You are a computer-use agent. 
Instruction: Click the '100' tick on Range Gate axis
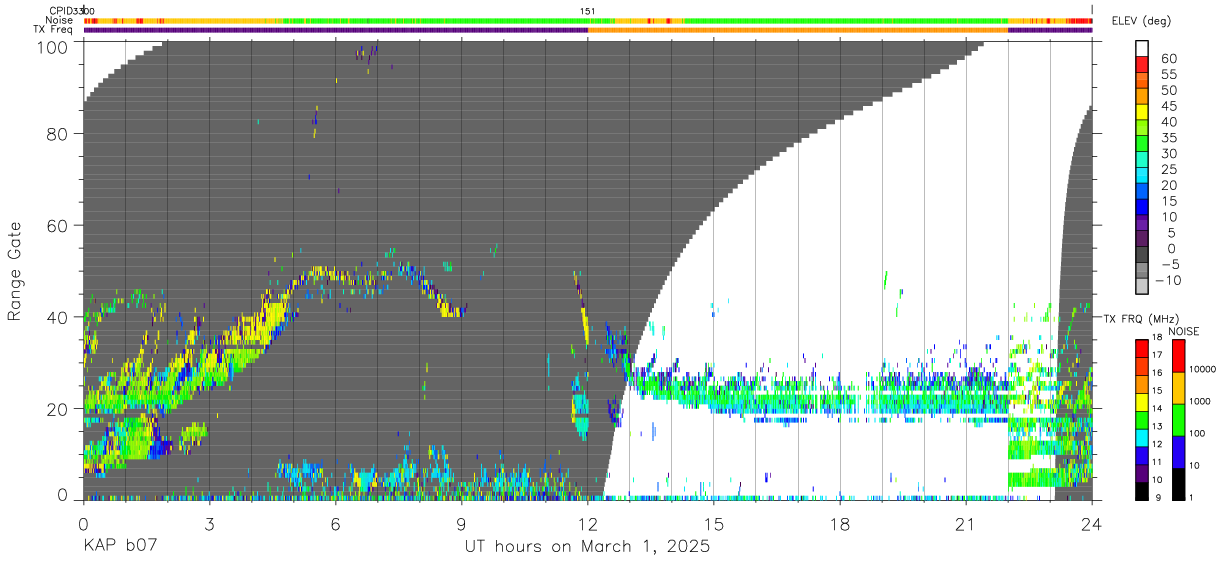click(x=54, y=47)
